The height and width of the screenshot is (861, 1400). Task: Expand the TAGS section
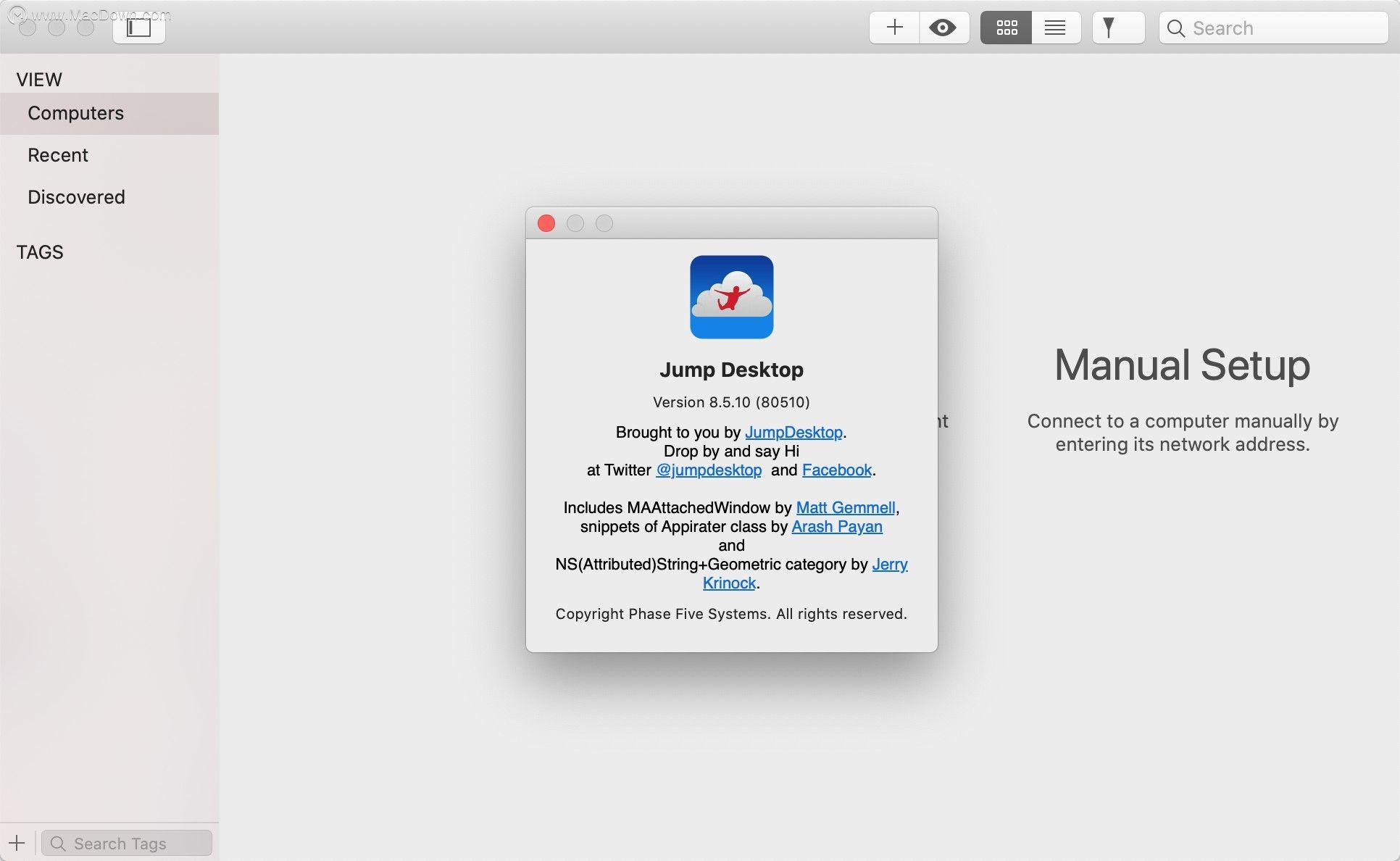click(40, 251)
